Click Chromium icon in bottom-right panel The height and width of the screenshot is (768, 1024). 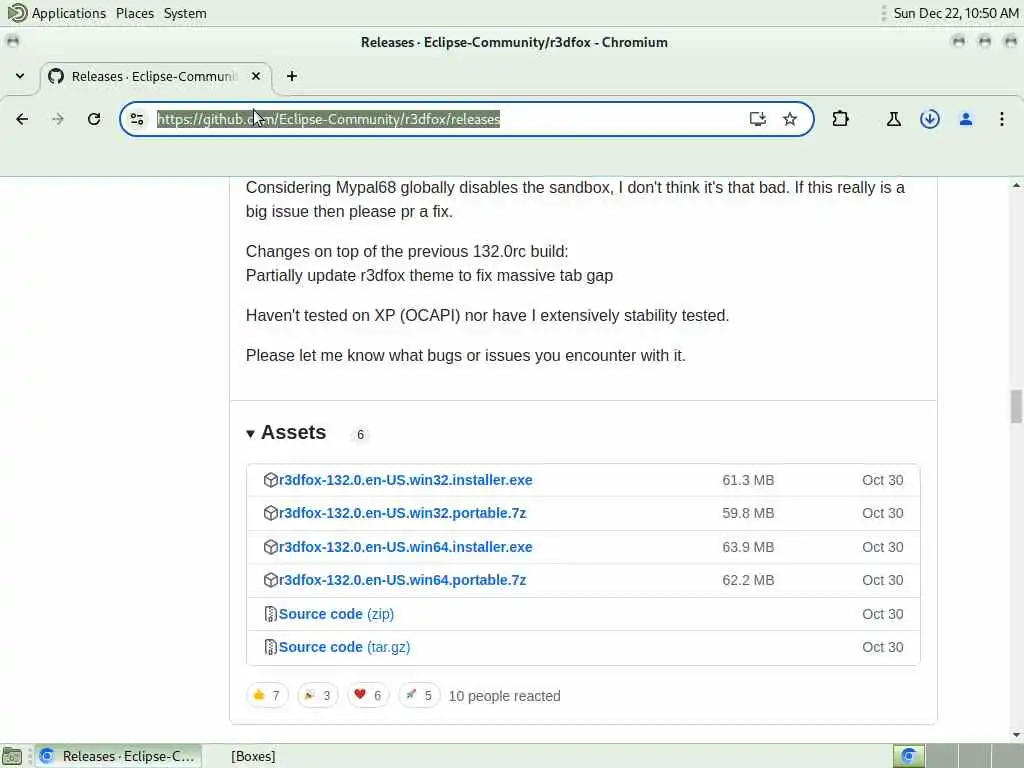[908, 756]
